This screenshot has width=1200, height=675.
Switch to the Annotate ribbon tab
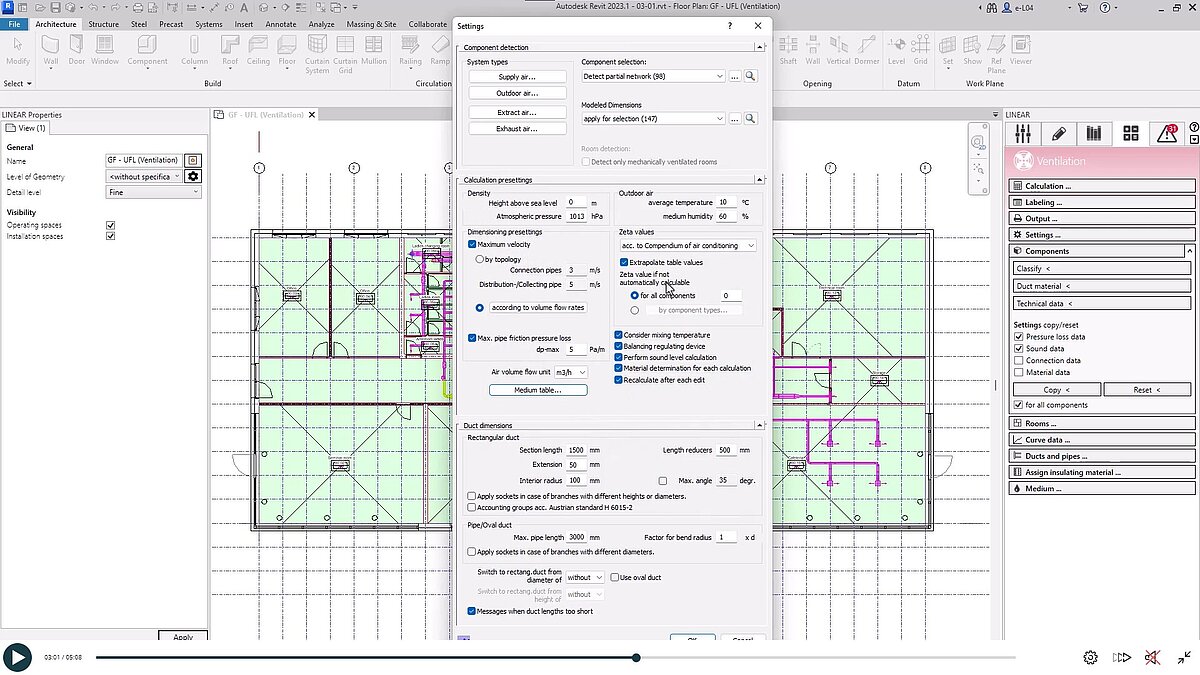click(281, 24)
